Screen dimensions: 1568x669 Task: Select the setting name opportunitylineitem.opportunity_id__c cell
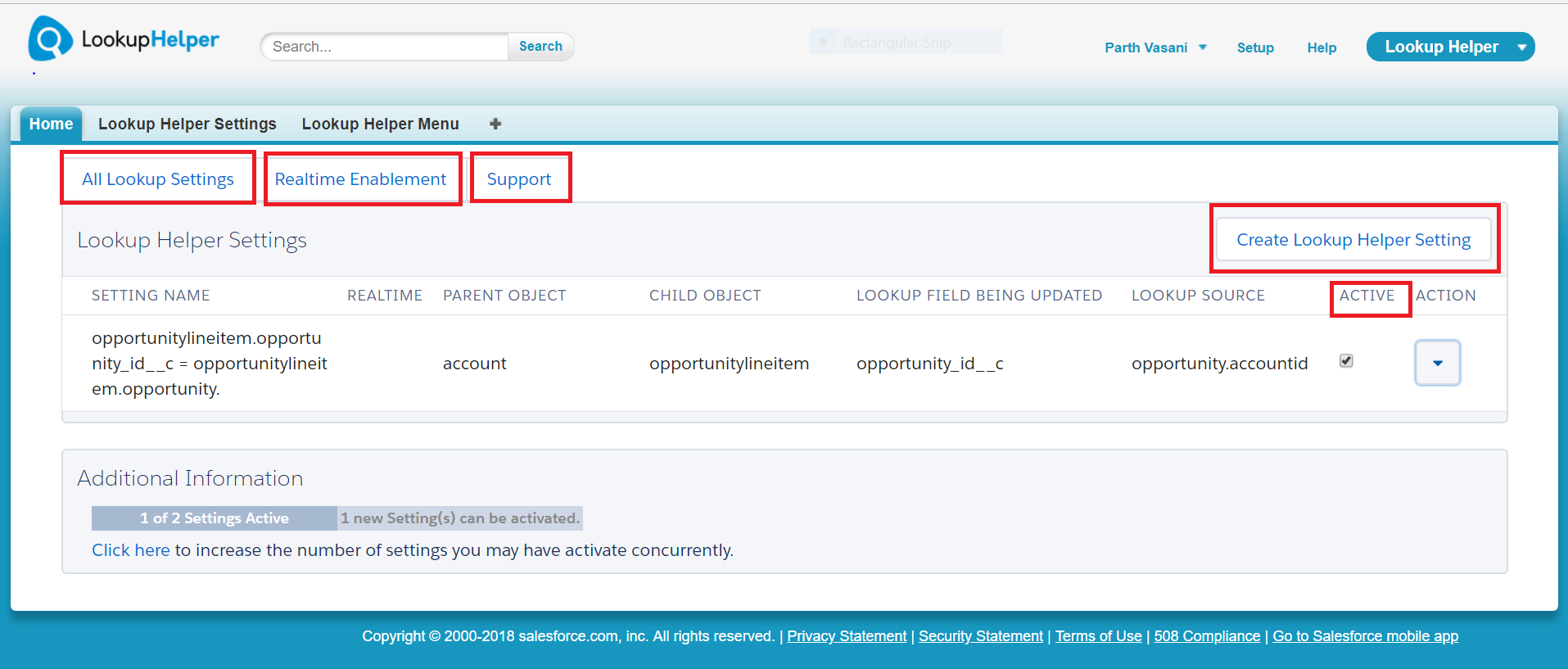tap(210, 364)
